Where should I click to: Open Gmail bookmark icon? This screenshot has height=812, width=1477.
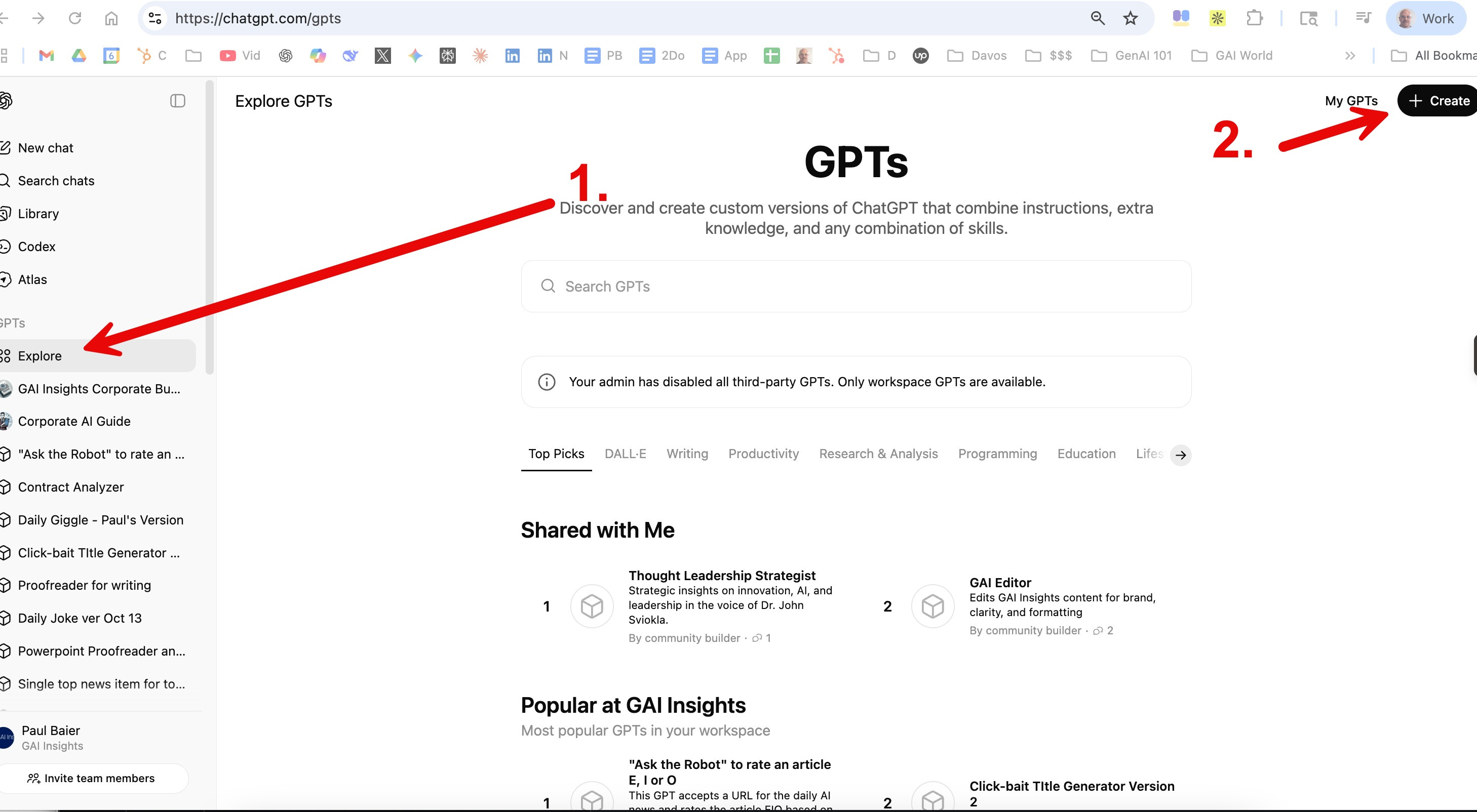47,56
